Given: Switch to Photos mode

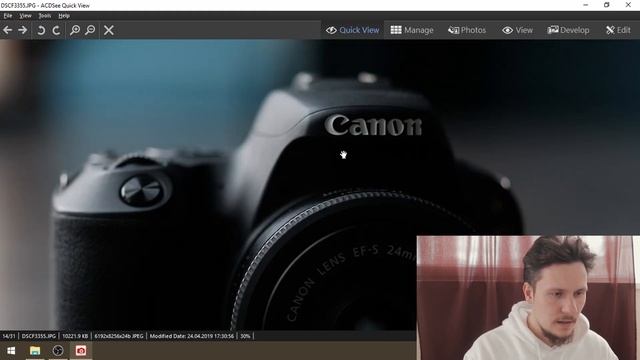Looking at the screenshot, I should [x=467, y=30].
